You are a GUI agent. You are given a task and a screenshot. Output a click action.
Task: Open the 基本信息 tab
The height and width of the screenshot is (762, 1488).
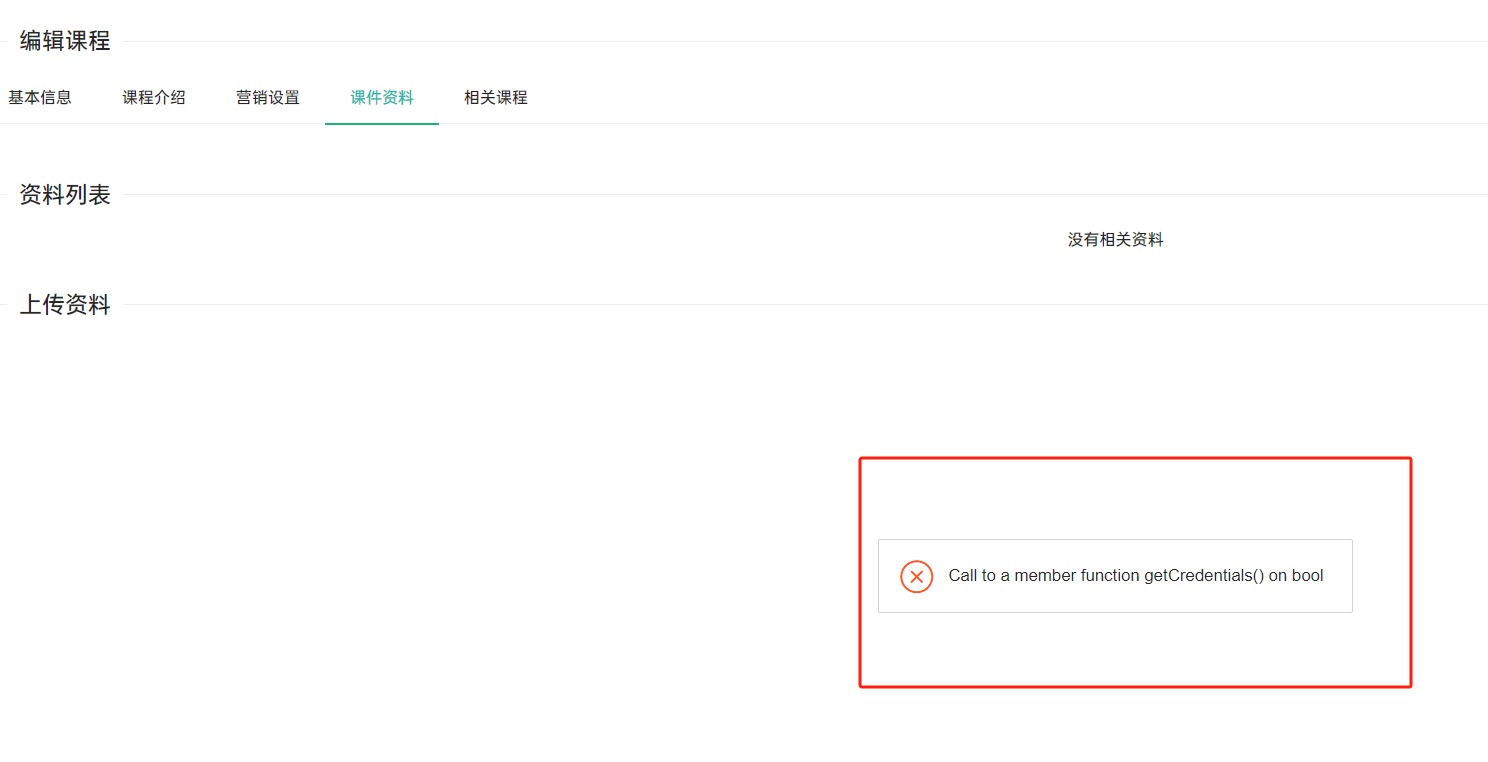click(x=40, y=98)
